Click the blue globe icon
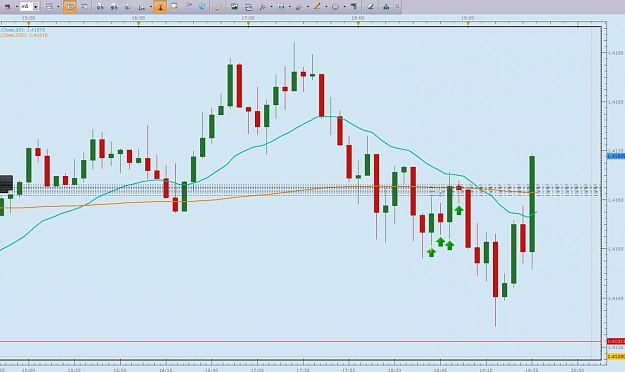The width and height of the screenshot is (625, 372). (202, 6)
